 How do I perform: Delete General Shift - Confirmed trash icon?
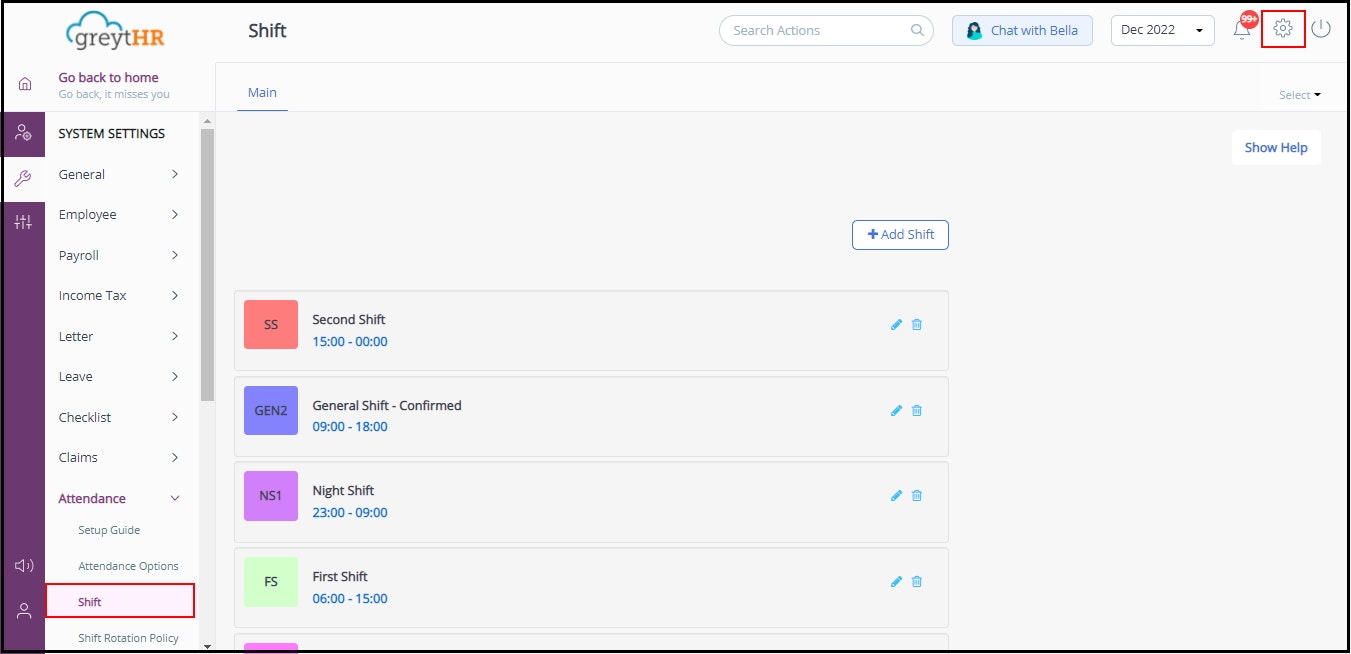pos(917,411)
